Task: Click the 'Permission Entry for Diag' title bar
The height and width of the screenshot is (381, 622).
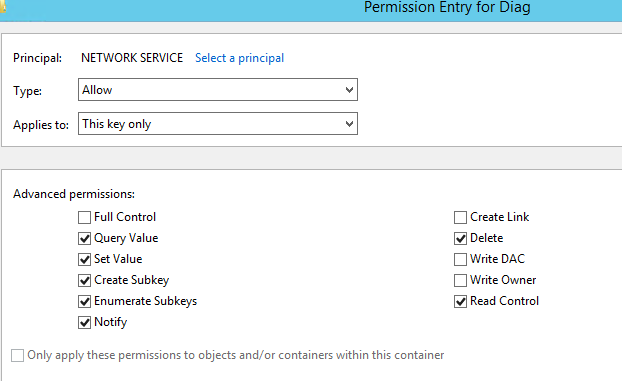Action: (x=447, y=7)
